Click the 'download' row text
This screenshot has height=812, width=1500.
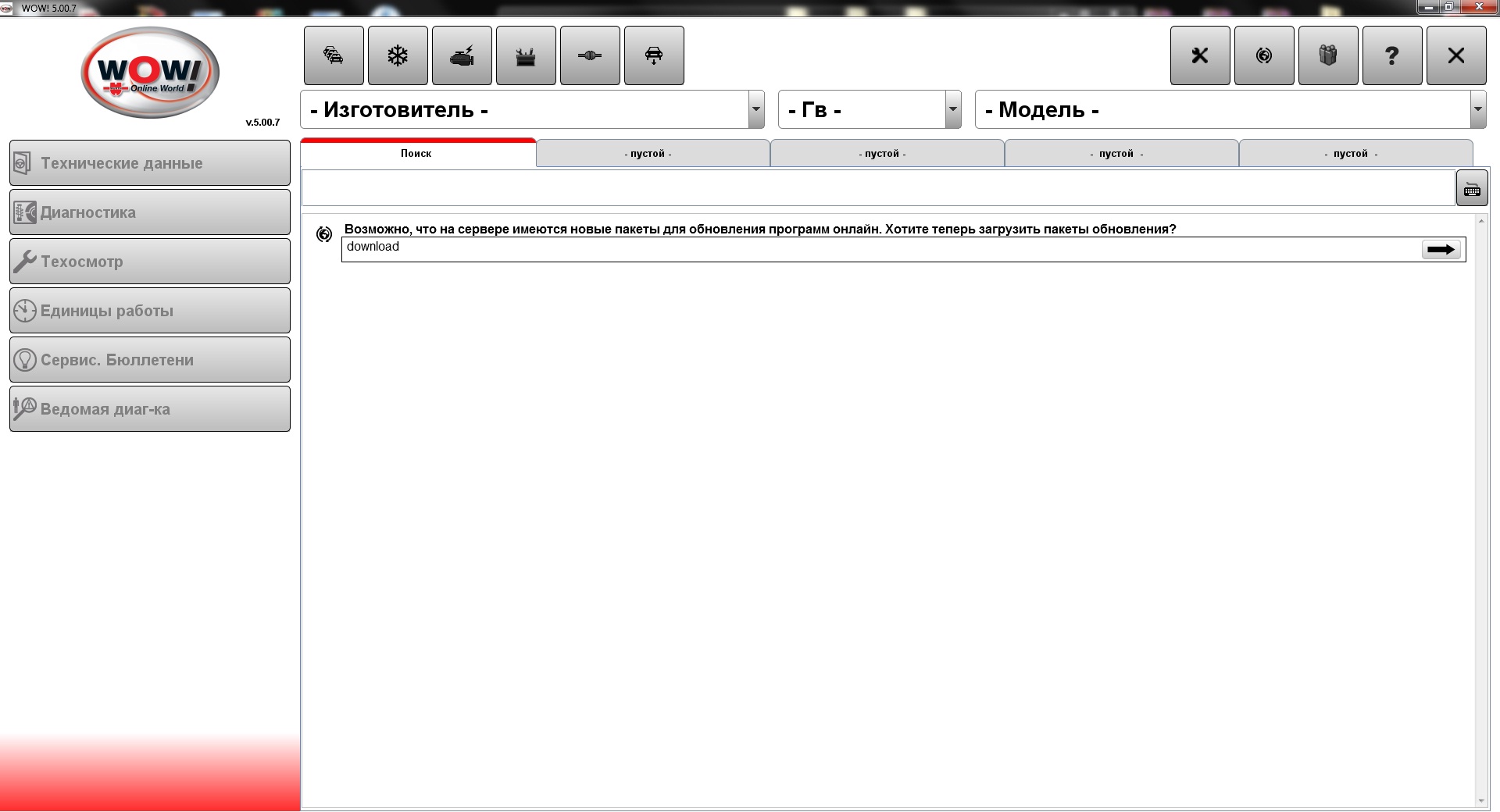click(373, 247)
